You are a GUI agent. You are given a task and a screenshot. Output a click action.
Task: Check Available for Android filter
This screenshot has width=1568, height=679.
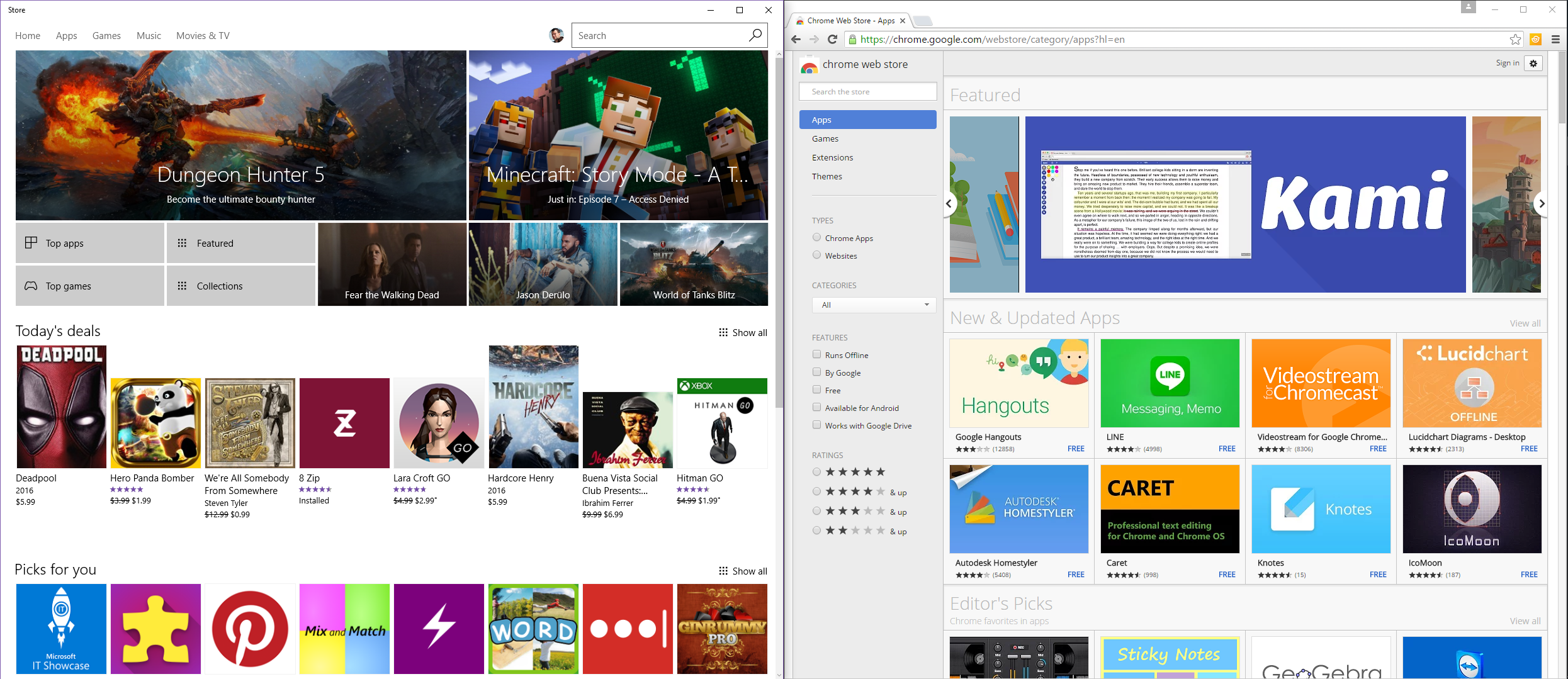(816, 407)
